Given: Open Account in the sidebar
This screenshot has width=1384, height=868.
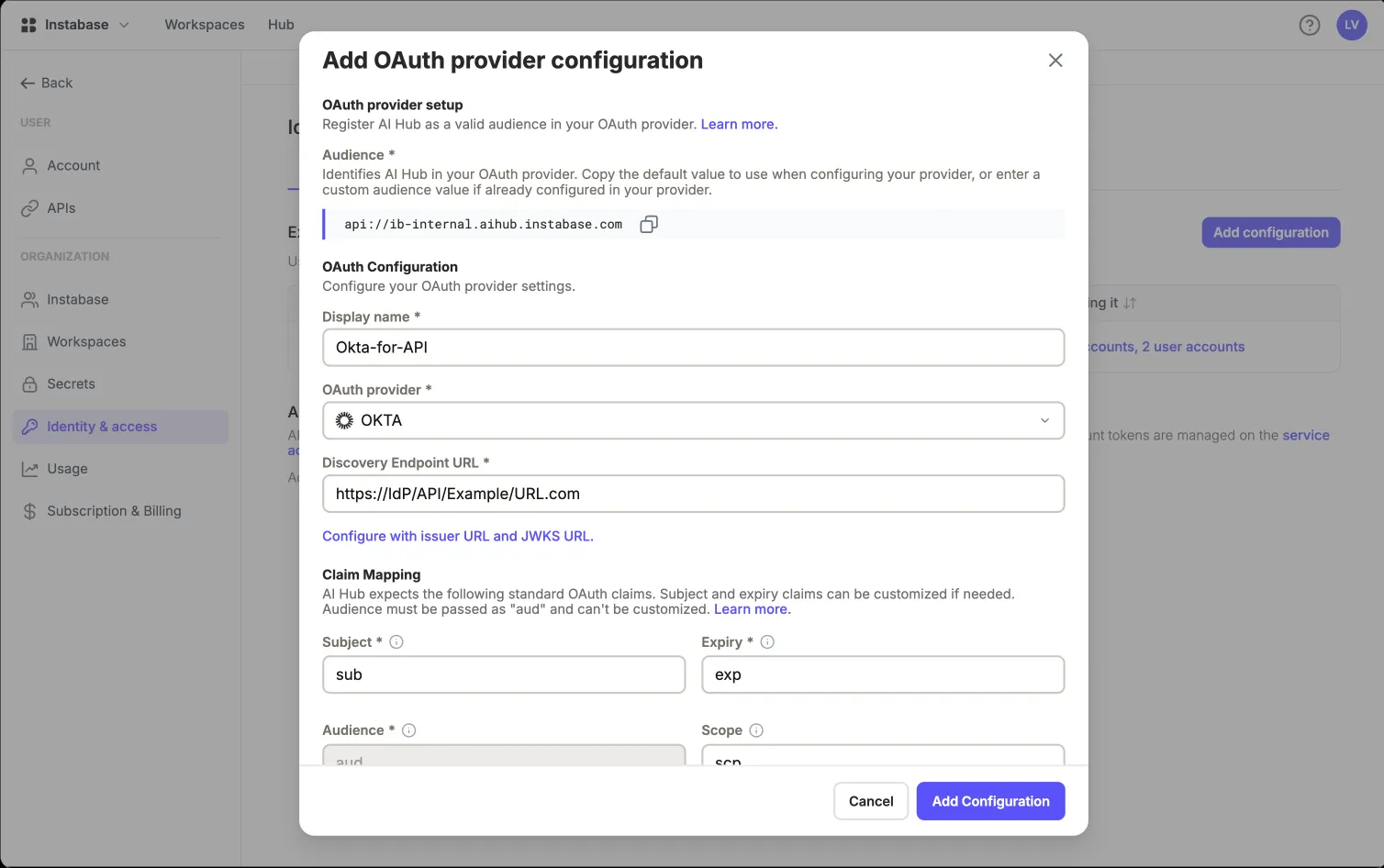Looking at the screenshot, I should [120, 166].
